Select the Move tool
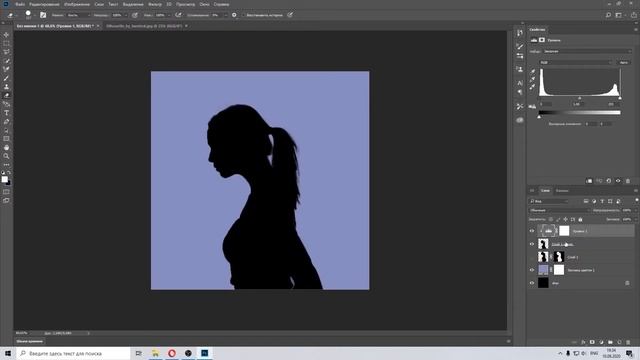 point(7,35)
